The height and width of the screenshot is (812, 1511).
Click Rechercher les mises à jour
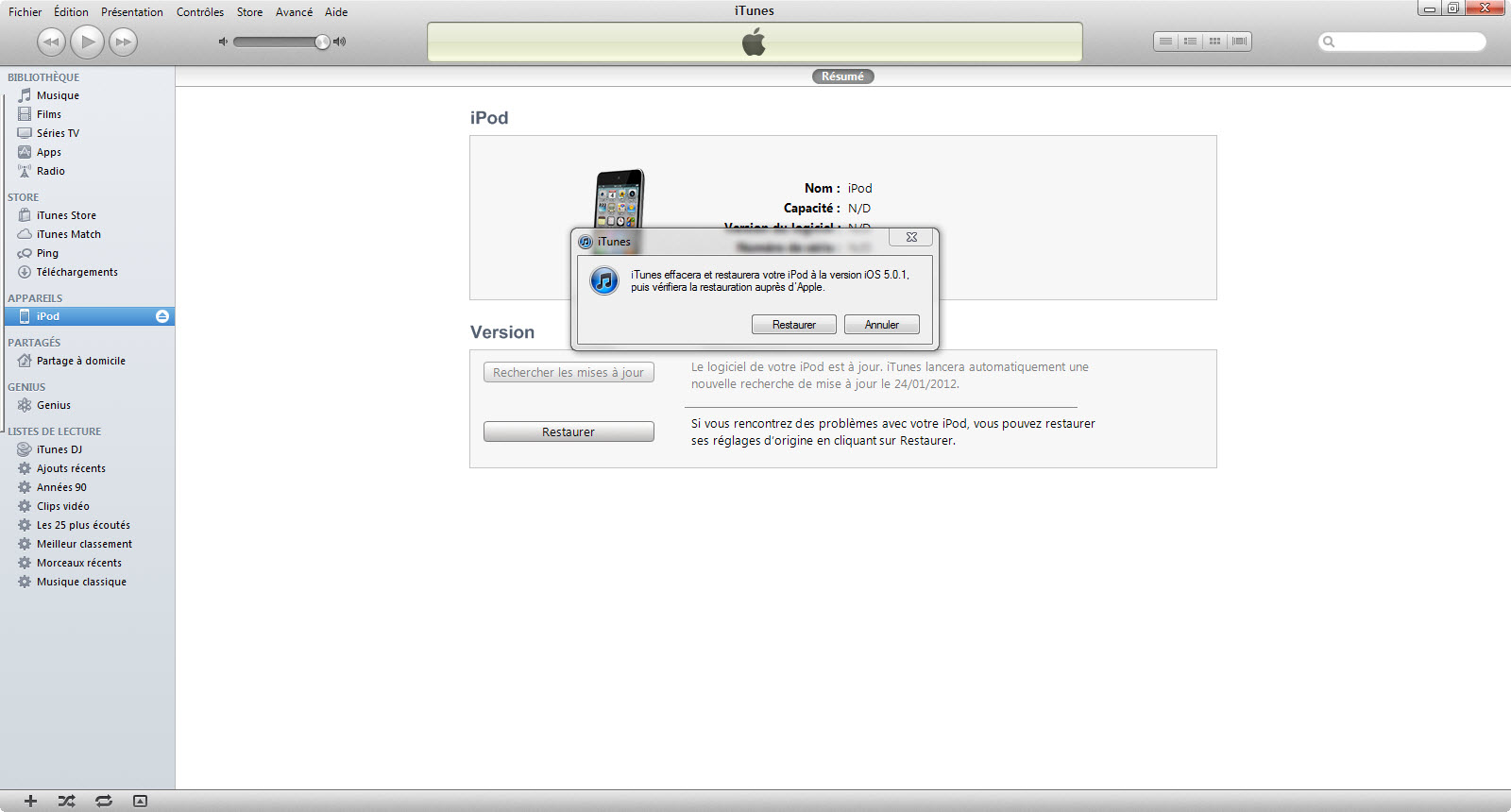(x=569, y=373)
